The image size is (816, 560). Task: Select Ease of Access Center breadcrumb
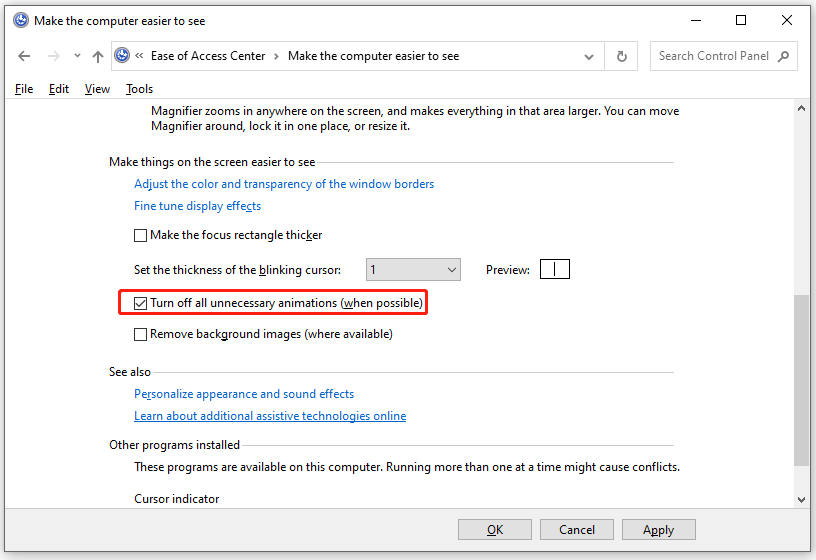coord(208,56)
